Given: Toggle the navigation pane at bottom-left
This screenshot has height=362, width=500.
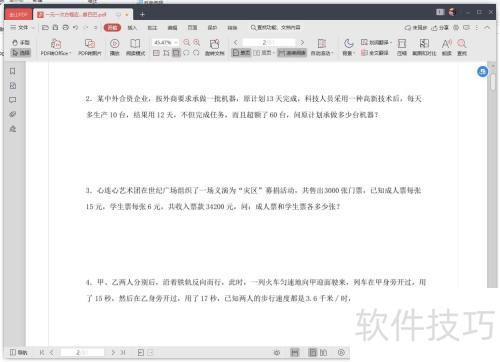Looking at the screenshot, I should pos(18,352).
